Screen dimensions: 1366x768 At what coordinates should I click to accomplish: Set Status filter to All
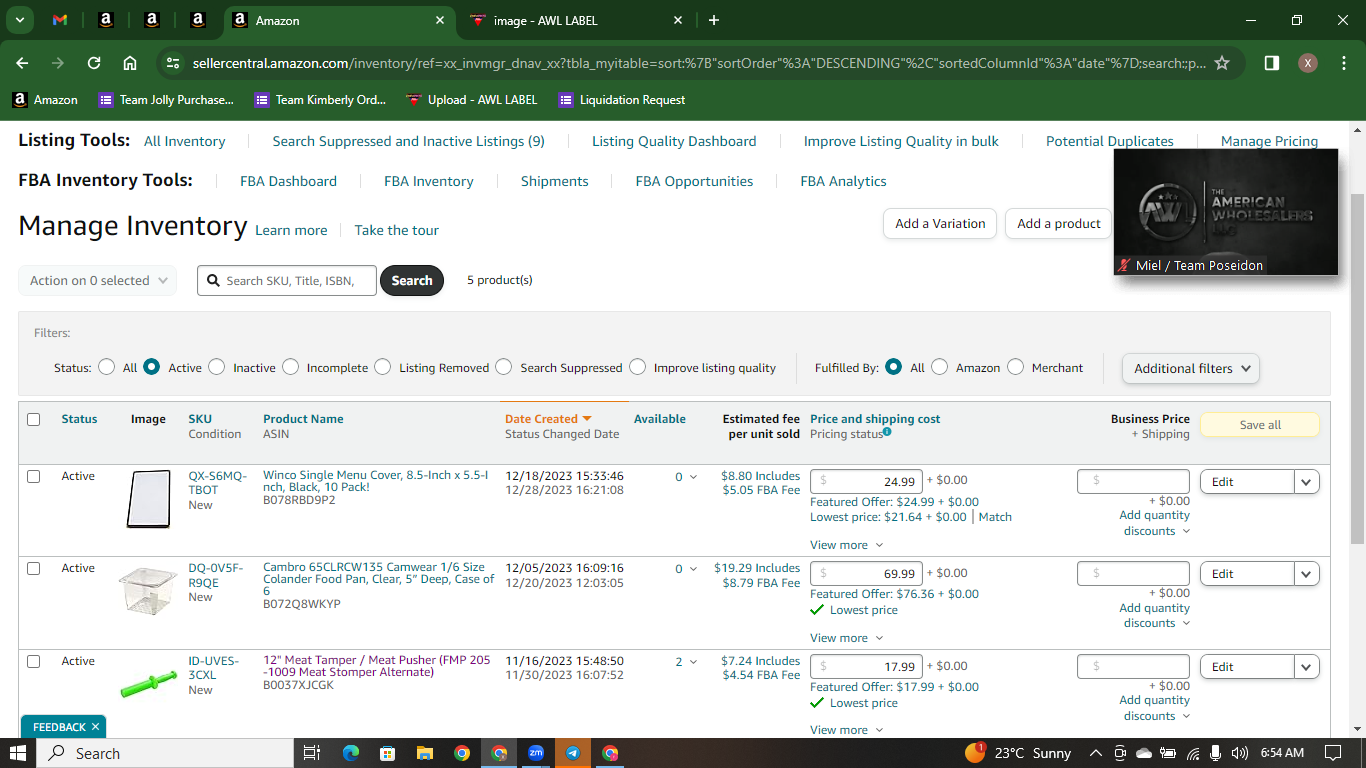coord(107,367)
